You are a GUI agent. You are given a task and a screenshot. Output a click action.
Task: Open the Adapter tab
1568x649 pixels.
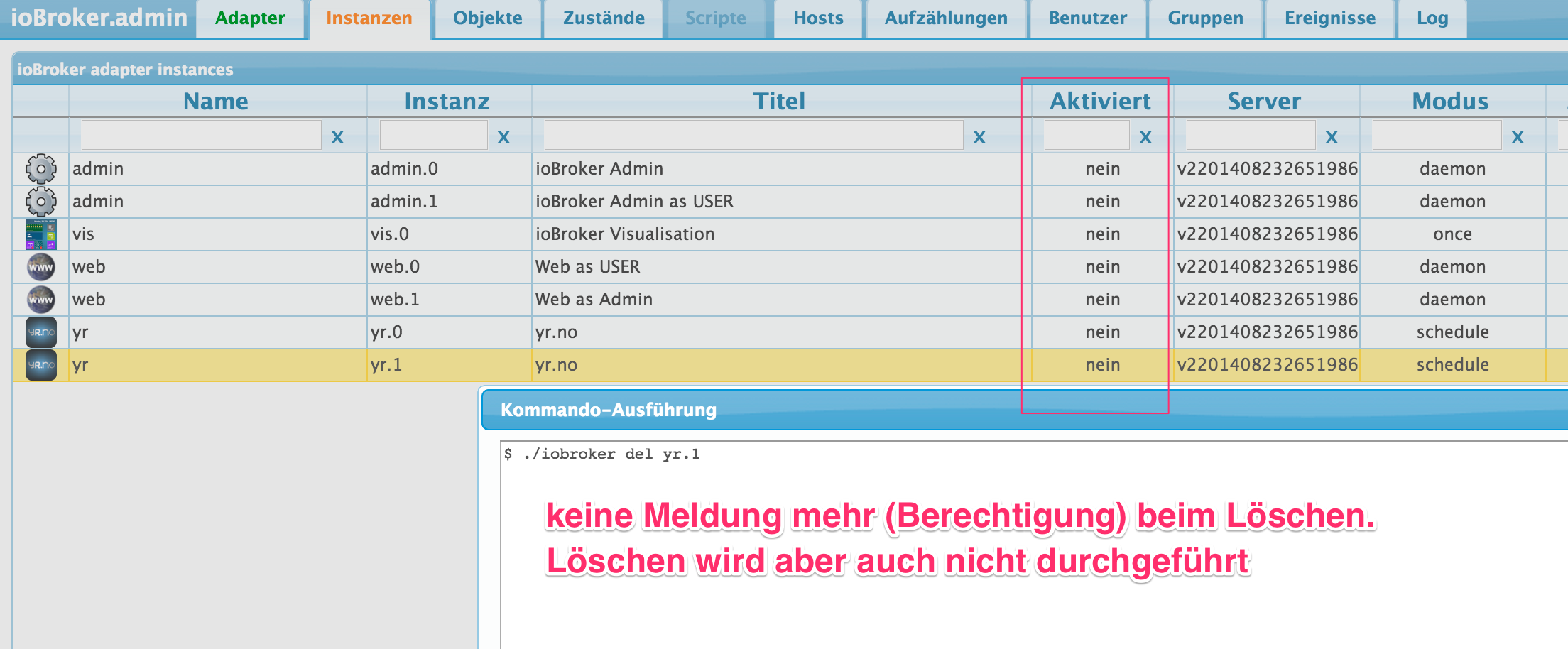point(250,18)
